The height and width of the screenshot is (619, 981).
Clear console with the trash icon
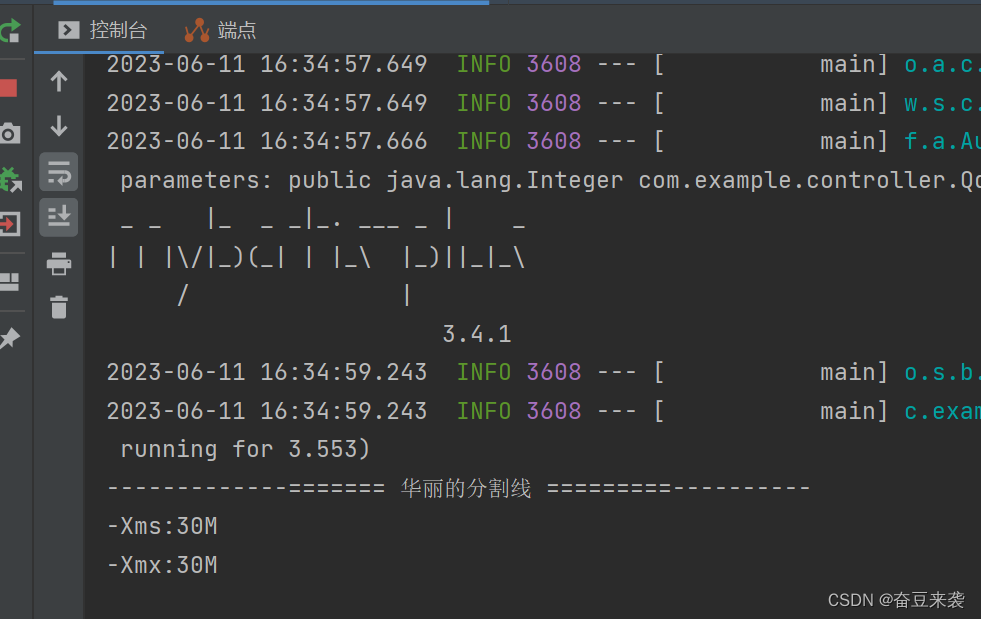[x=59, y=307]
